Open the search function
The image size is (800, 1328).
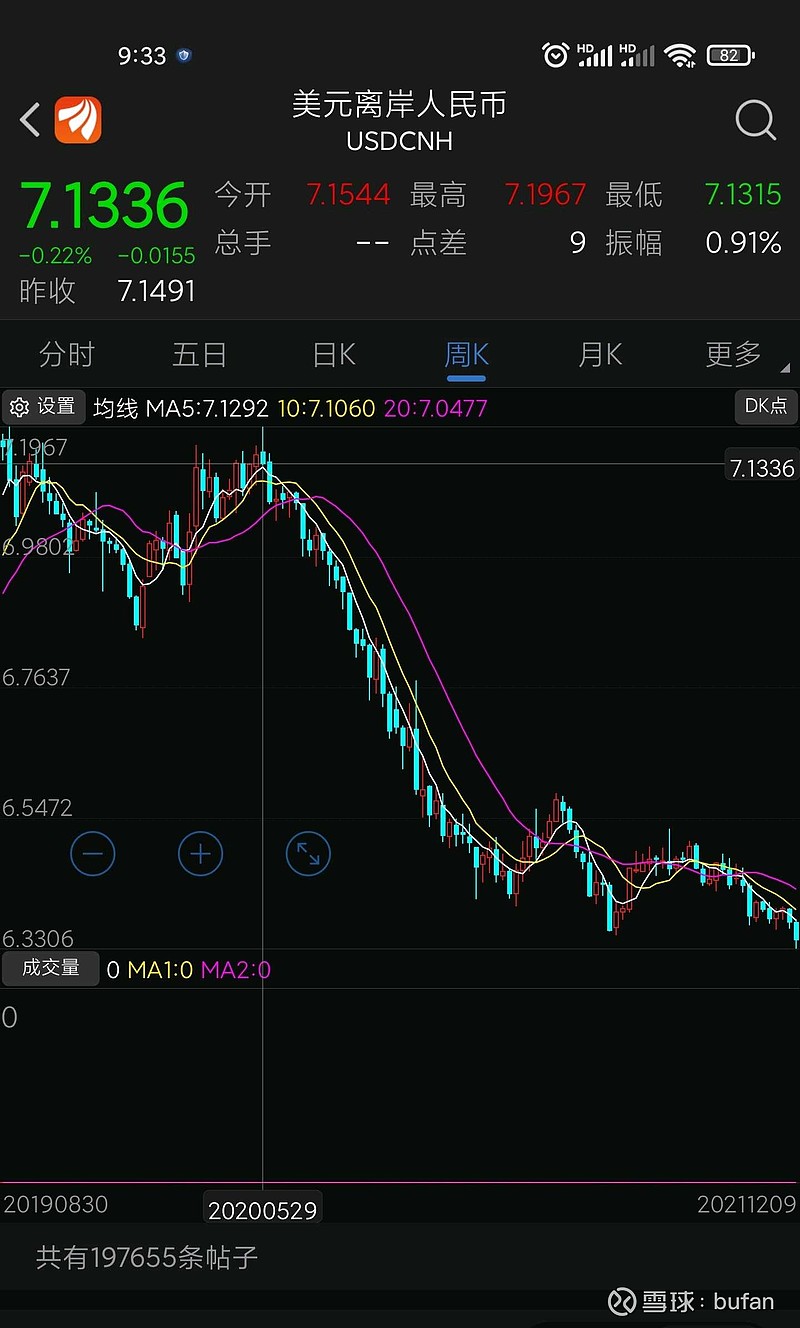click(755, 120)
